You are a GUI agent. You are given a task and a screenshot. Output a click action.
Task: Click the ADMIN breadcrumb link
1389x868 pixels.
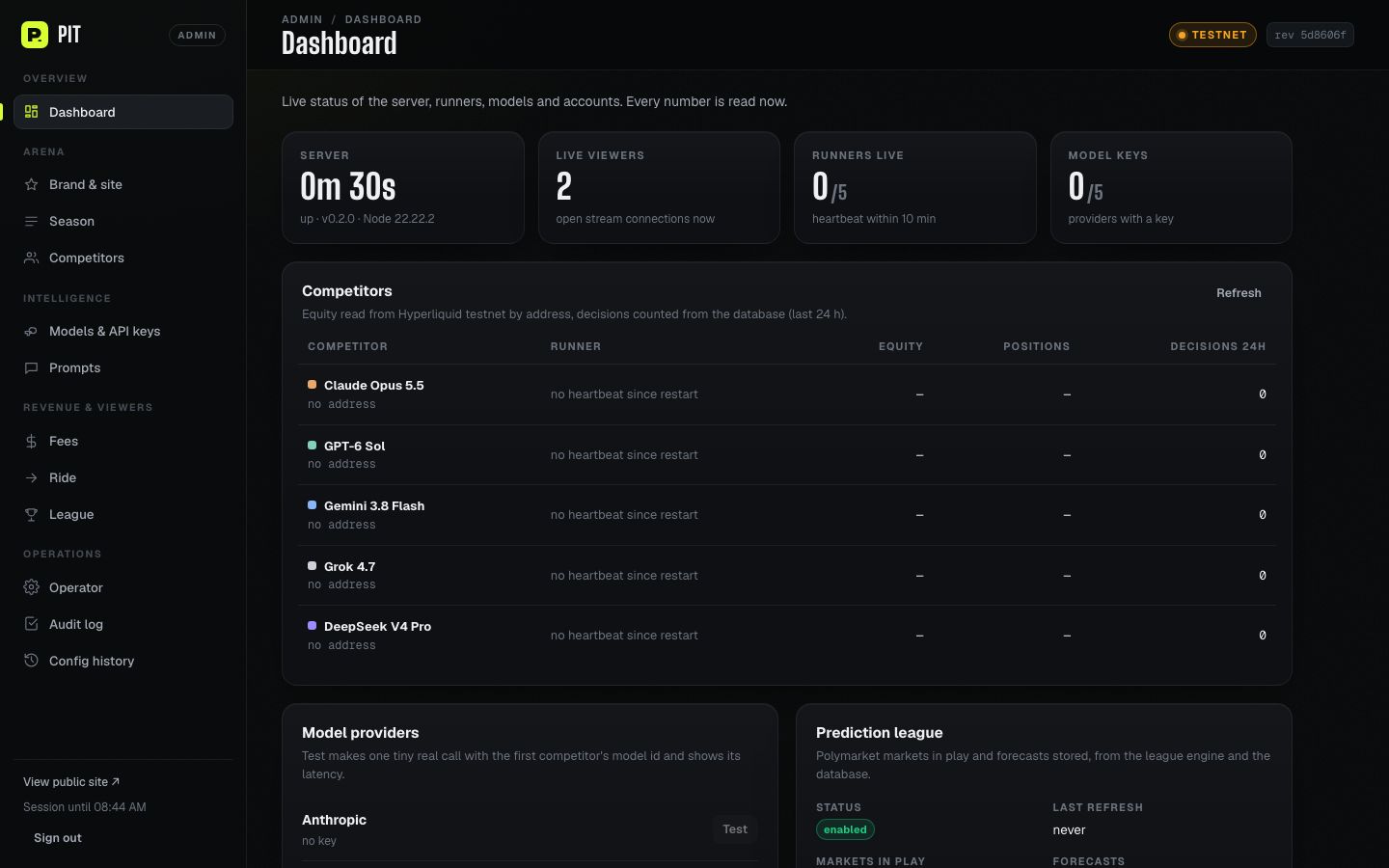pyautogui.click(x=302, y=19)
